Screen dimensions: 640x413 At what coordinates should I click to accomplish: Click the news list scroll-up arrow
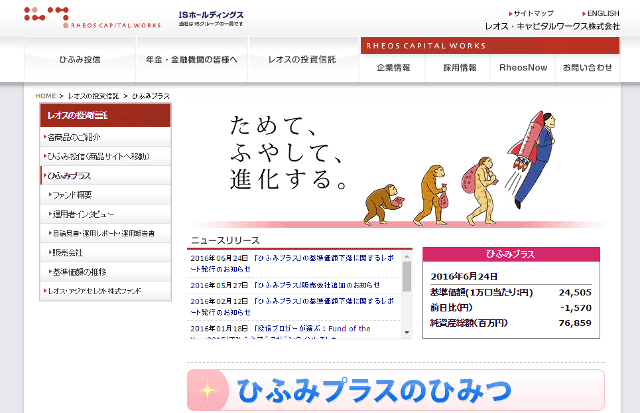(x=407, y=256)
